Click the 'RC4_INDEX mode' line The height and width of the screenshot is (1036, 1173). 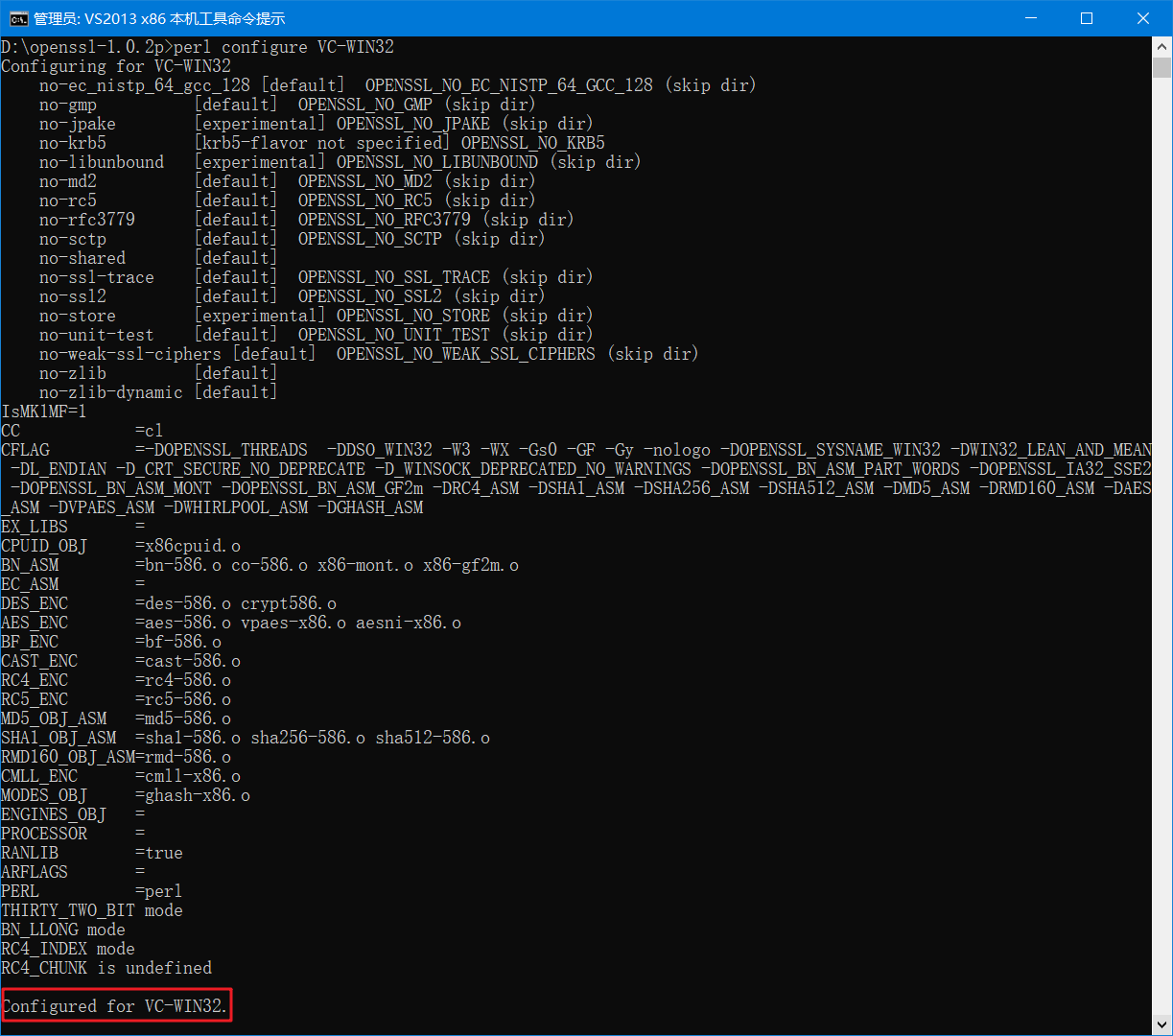(x=68, y=949)
